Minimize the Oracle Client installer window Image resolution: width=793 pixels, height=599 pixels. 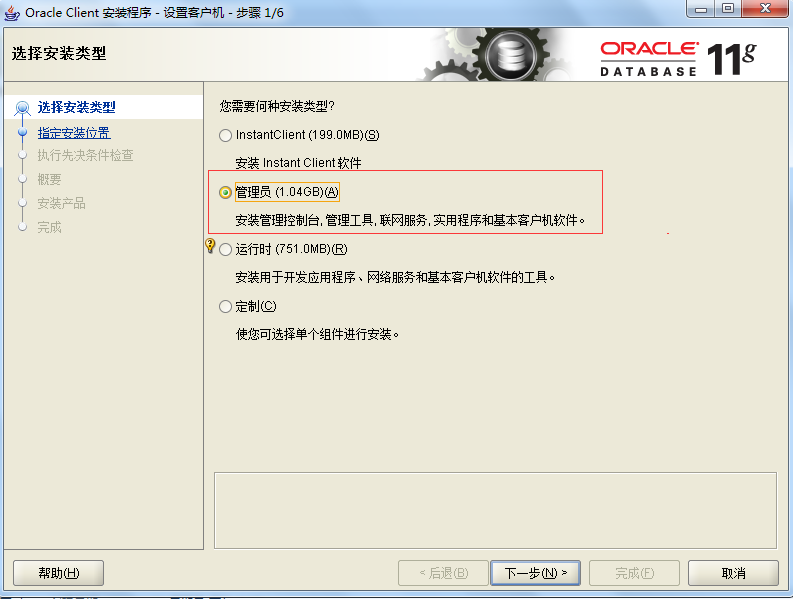(700, 9)
